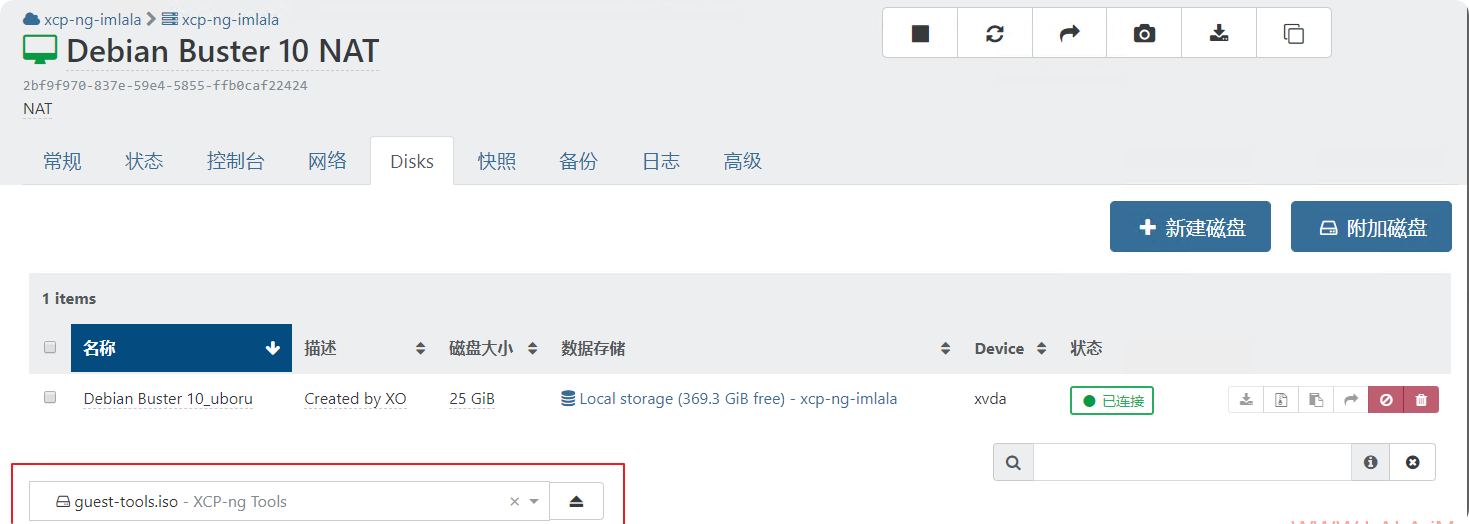This screenshot has width=1469, height=524.
Task: Switch to the 常规 tab
Action: pos(63,161)
